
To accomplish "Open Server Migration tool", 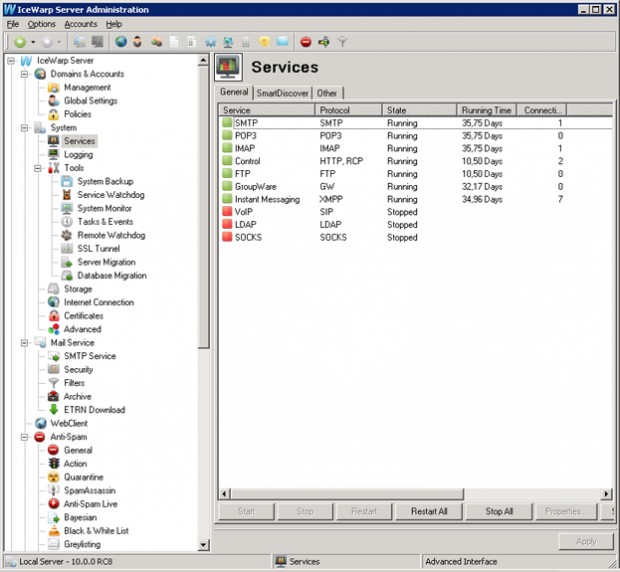I will tap(106, 262).
